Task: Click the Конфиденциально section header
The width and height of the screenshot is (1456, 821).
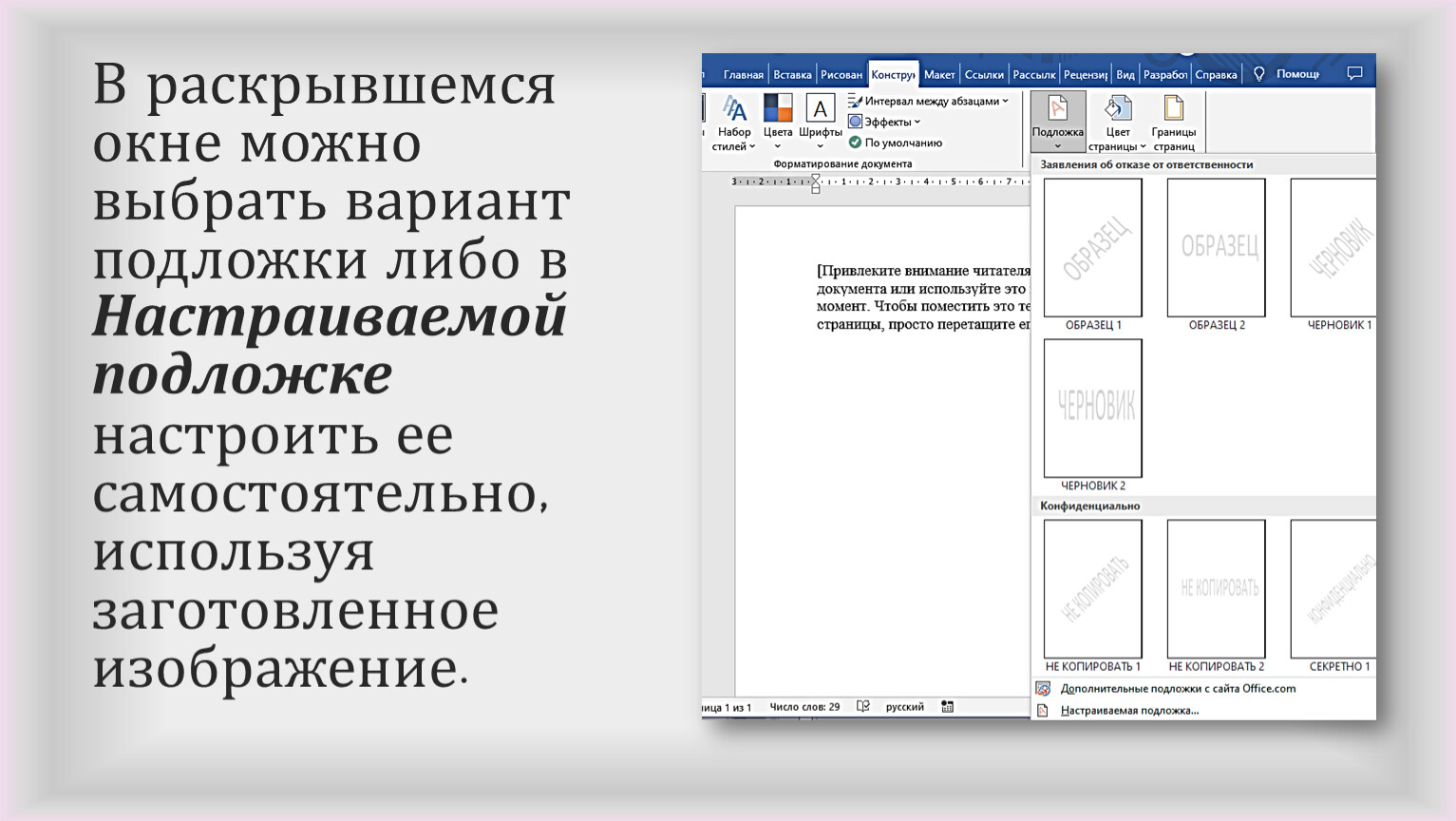Action: 1089,506
